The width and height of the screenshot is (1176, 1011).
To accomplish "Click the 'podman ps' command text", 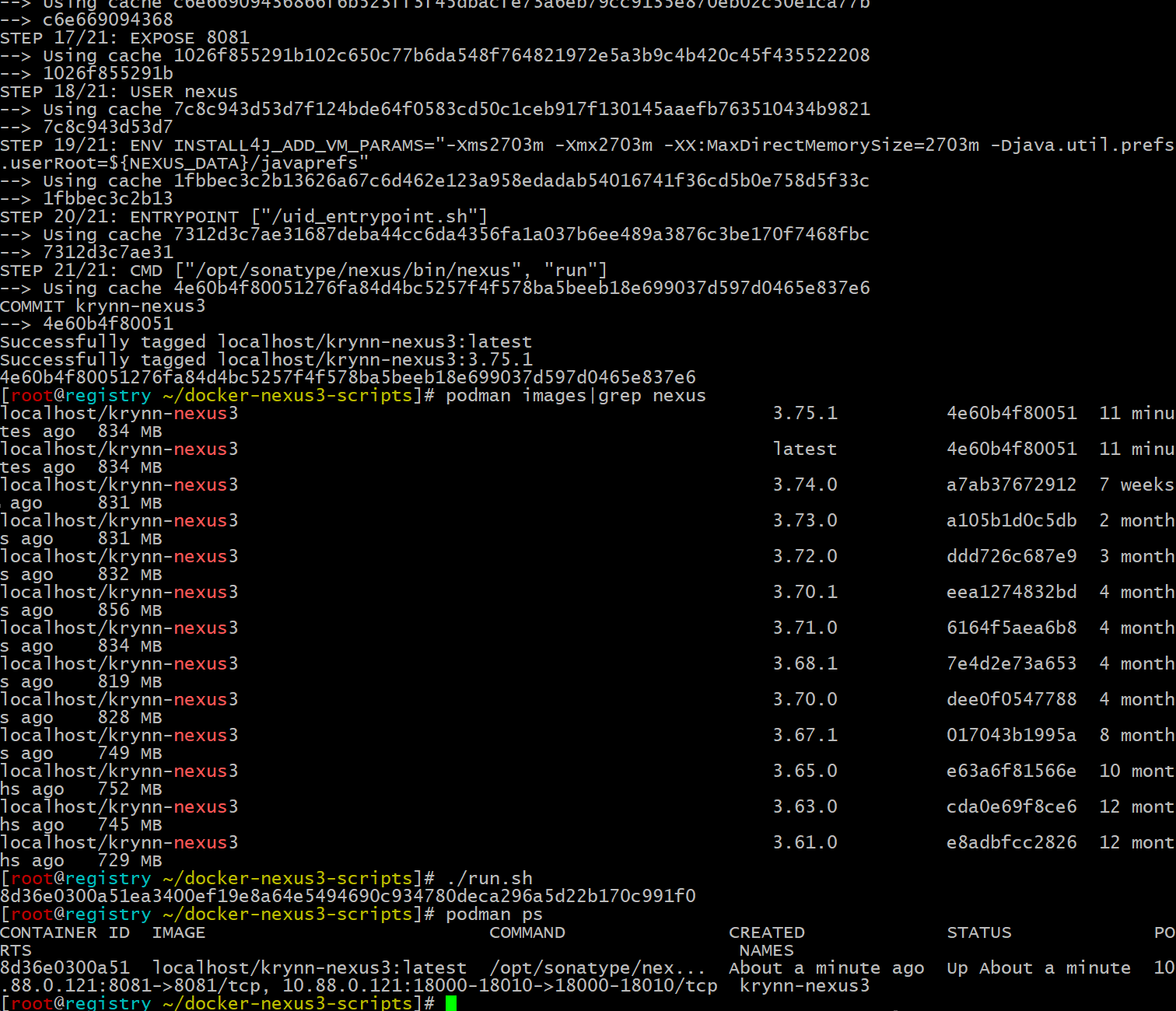I will [x=494, y=914].
